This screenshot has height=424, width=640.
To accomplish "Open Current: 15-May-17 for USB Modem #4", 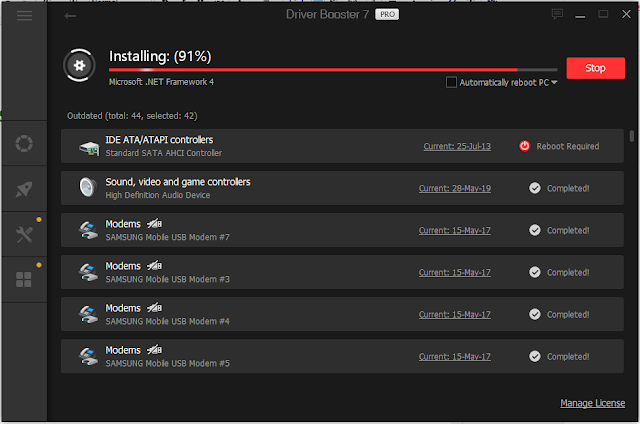I will (455, 315).
